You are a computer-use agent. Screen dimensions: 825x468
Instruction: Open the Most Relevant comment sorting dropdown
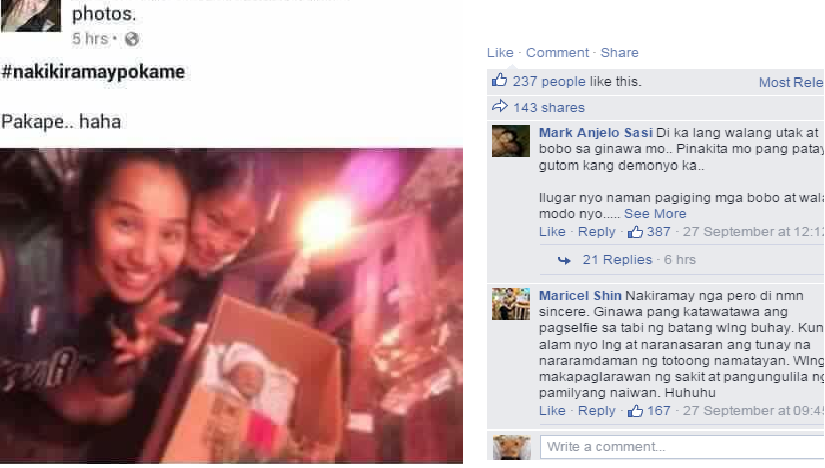coord(791,82)
